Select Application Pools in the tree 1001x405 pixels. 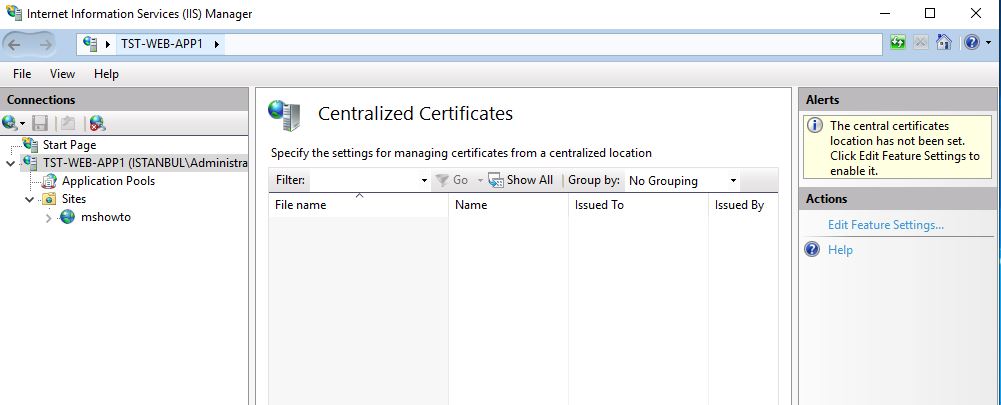coord(108,181)
